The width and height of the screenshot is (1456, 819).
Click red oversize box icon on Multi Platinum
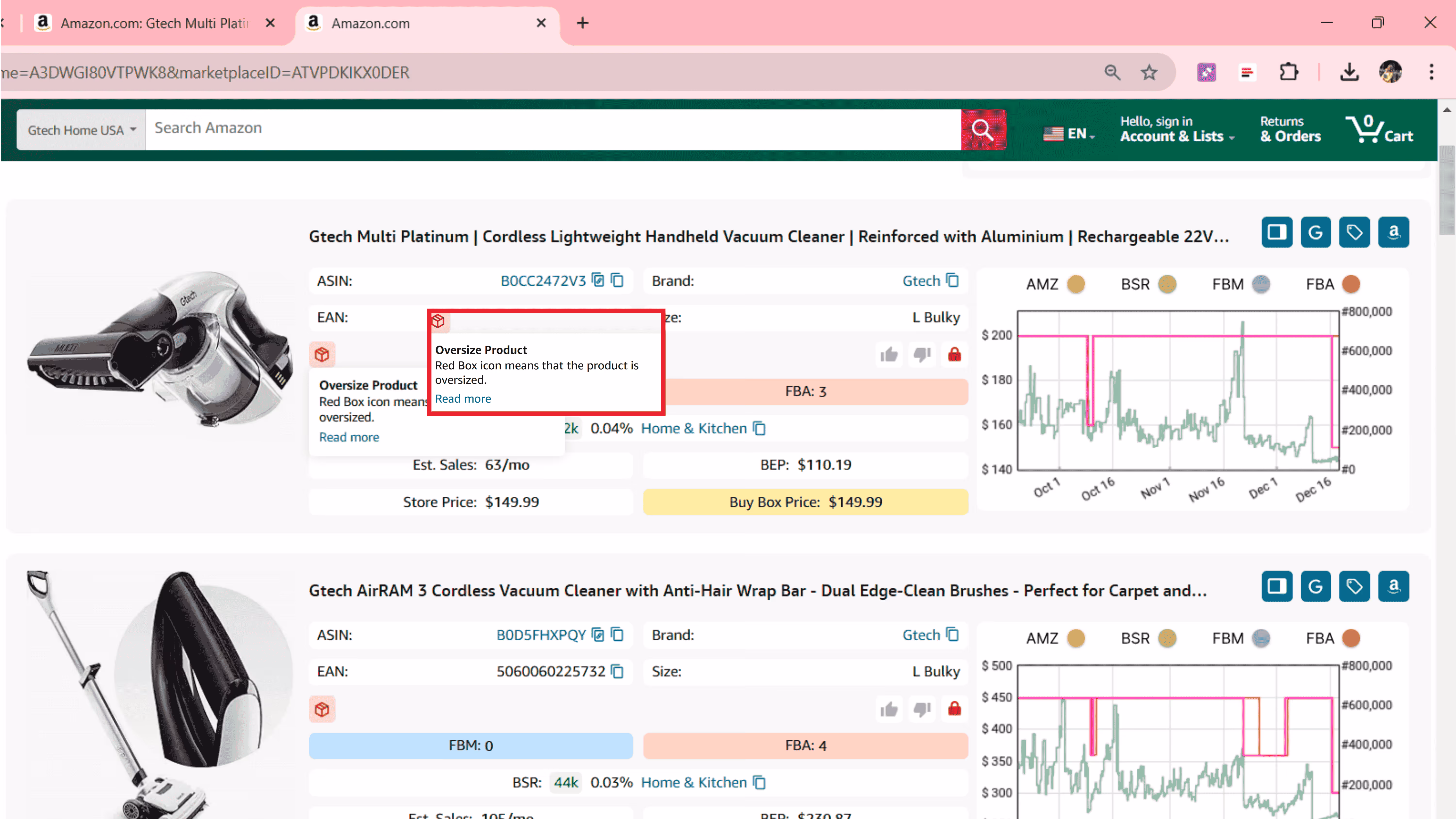click(x=322, y=355)
